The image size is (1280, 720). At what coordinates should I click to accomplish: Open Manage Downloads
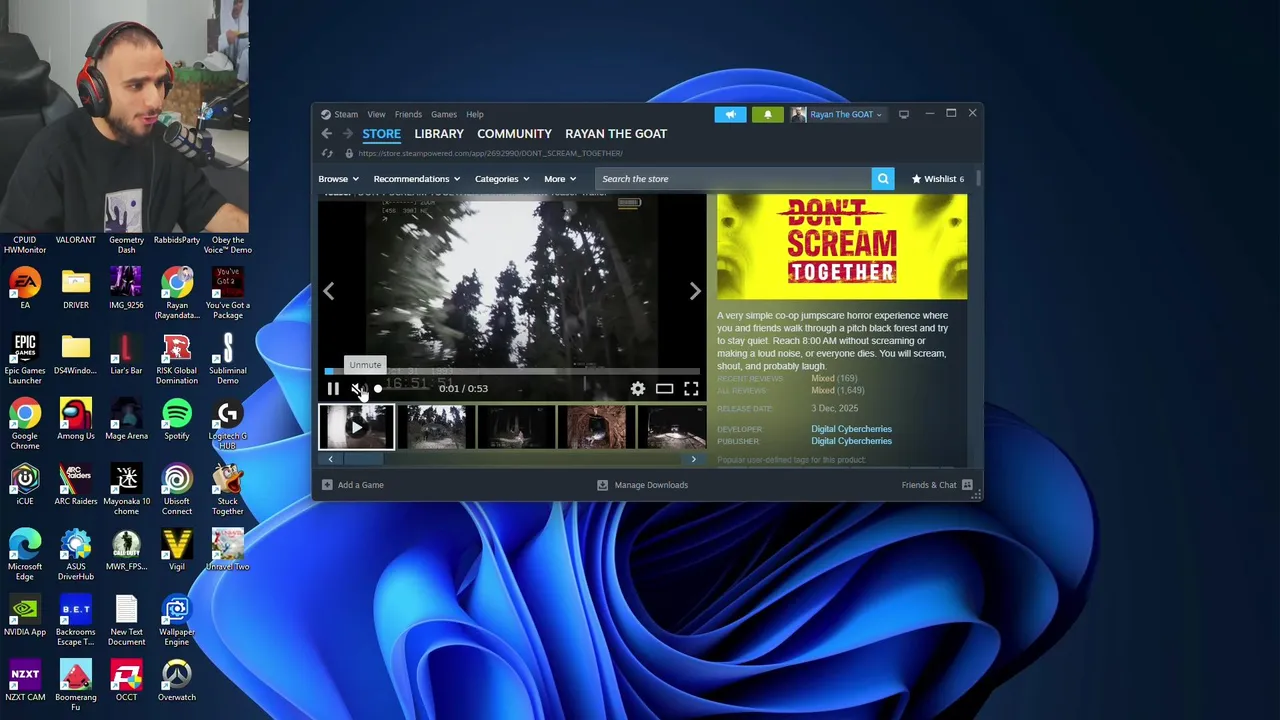(x=642, y=485)
